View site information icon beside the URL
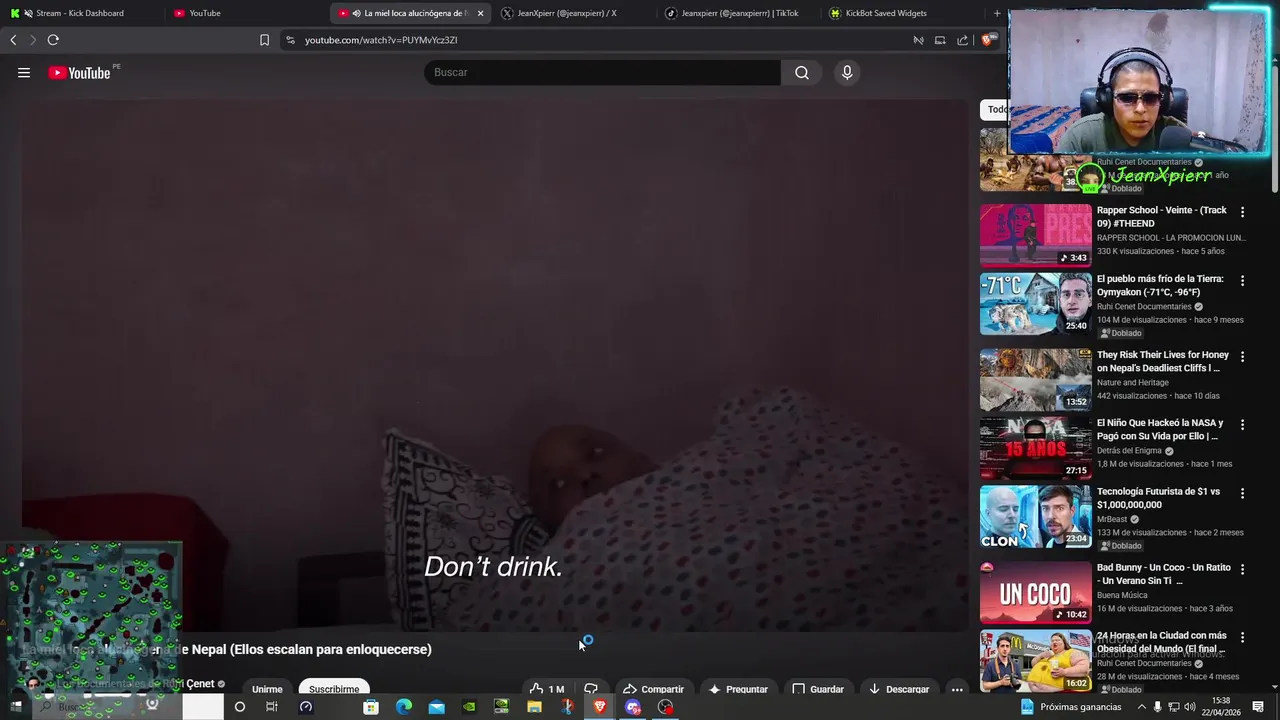 pos(290,40)
